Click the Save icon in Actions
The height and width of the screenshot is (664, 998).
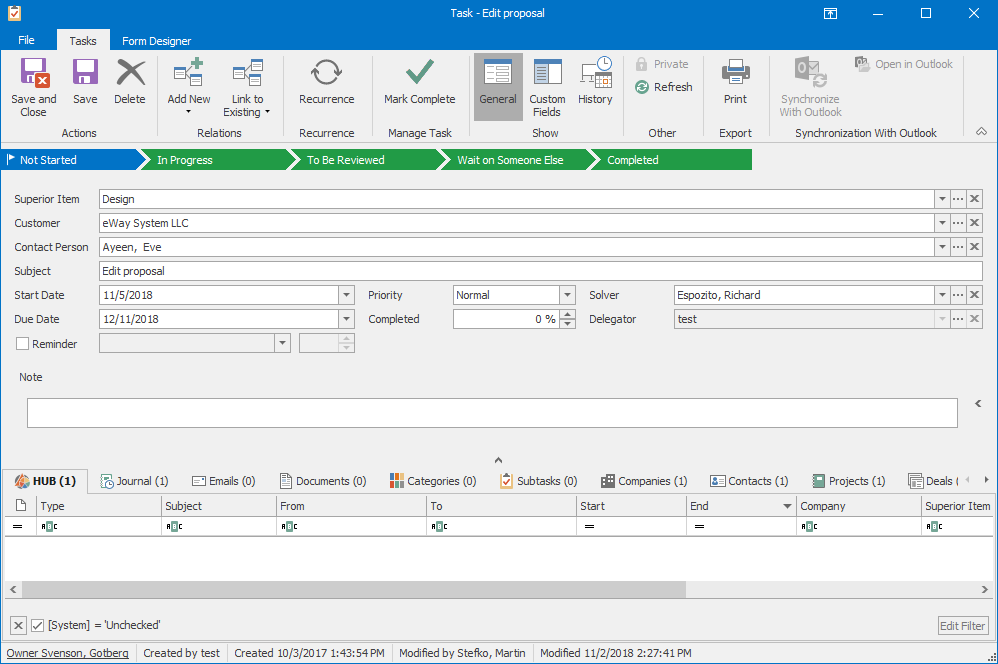coord(85,72)
